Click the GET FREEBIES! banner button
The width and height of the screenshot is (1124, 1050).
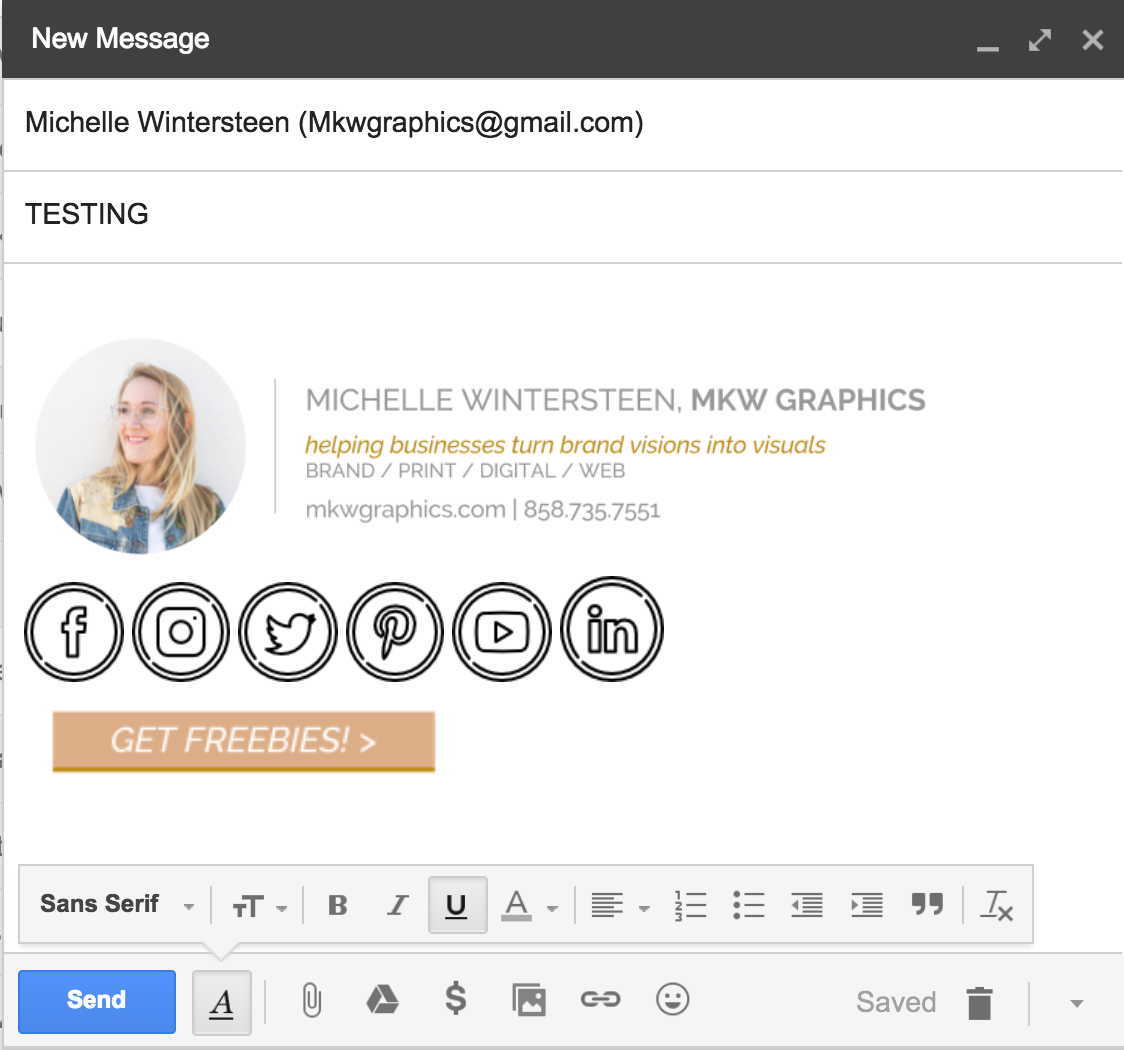coord(244,742)
